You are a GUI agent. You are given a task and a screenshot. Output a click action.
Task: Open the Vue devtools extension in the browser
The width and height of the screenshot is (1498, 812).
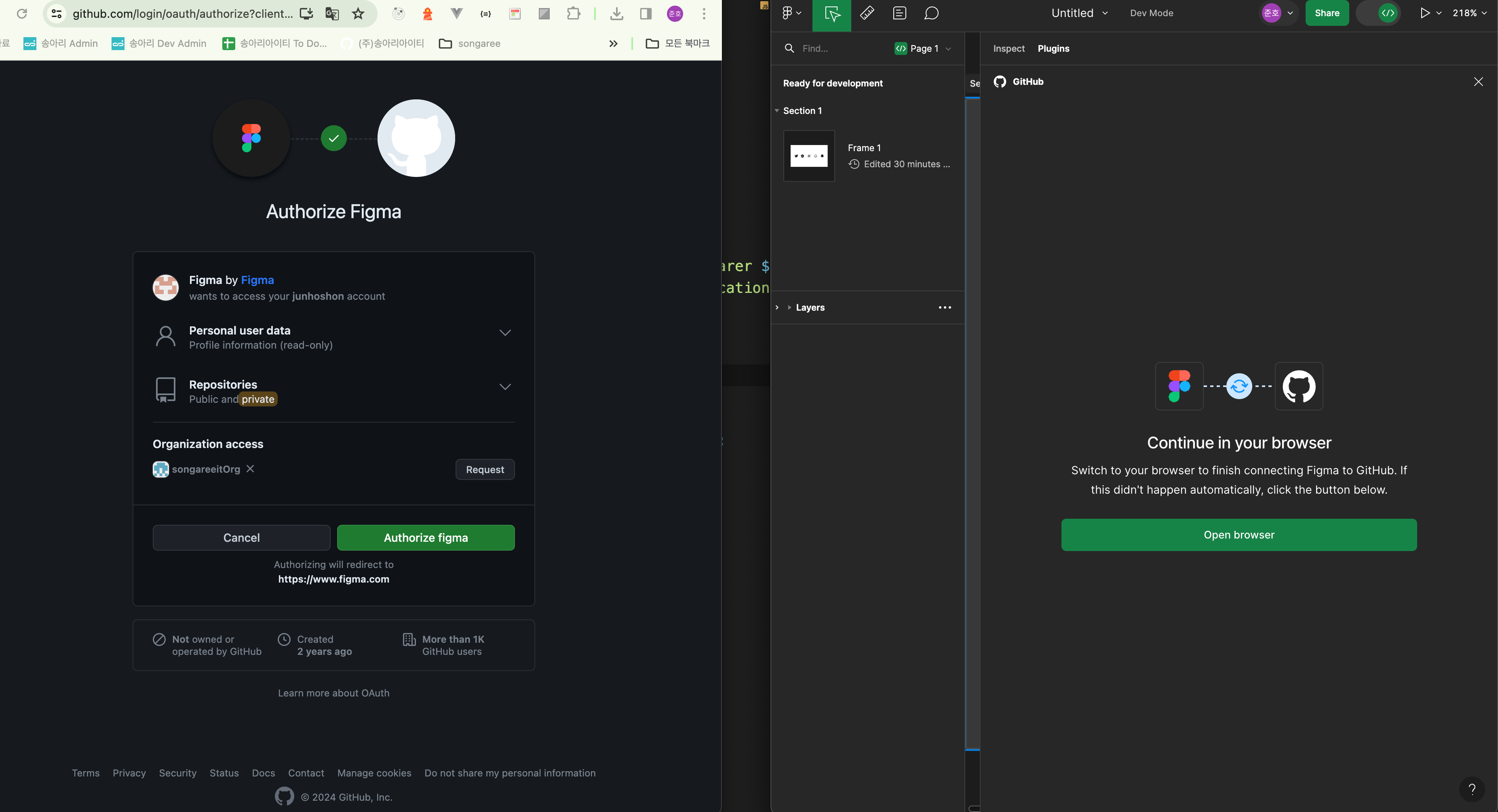(456, 13)
